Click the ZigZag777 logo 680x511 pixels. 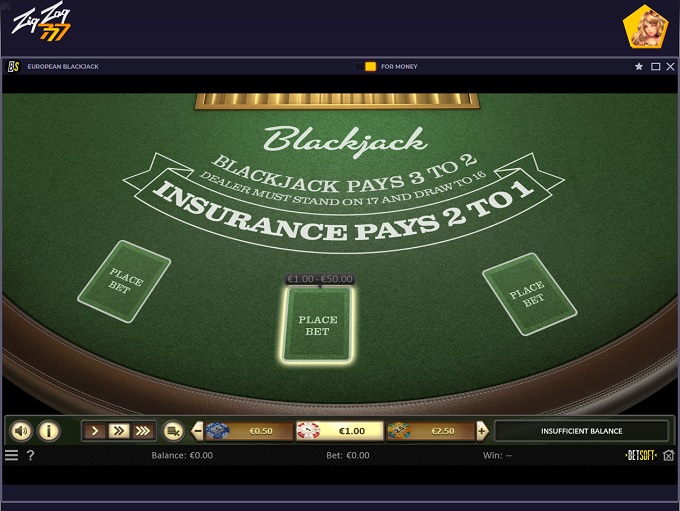(42, 23)
